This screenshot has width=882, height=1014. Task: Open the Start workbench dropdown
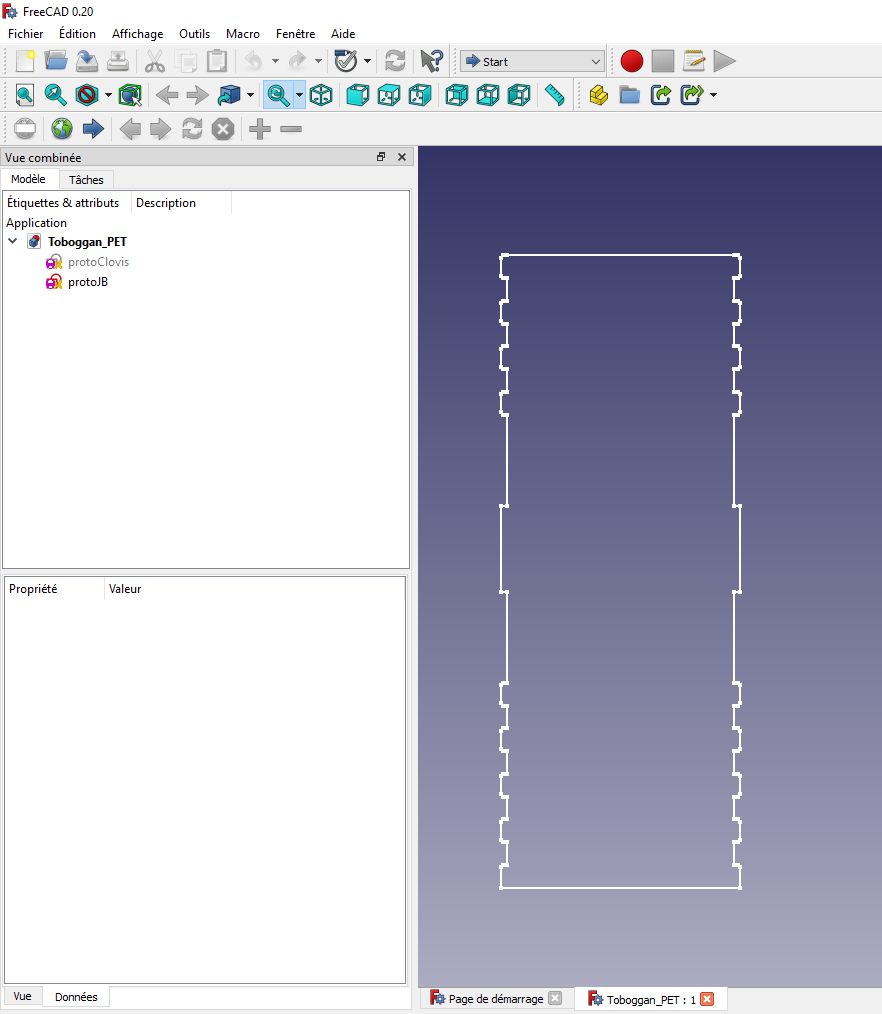click(532, 61)
